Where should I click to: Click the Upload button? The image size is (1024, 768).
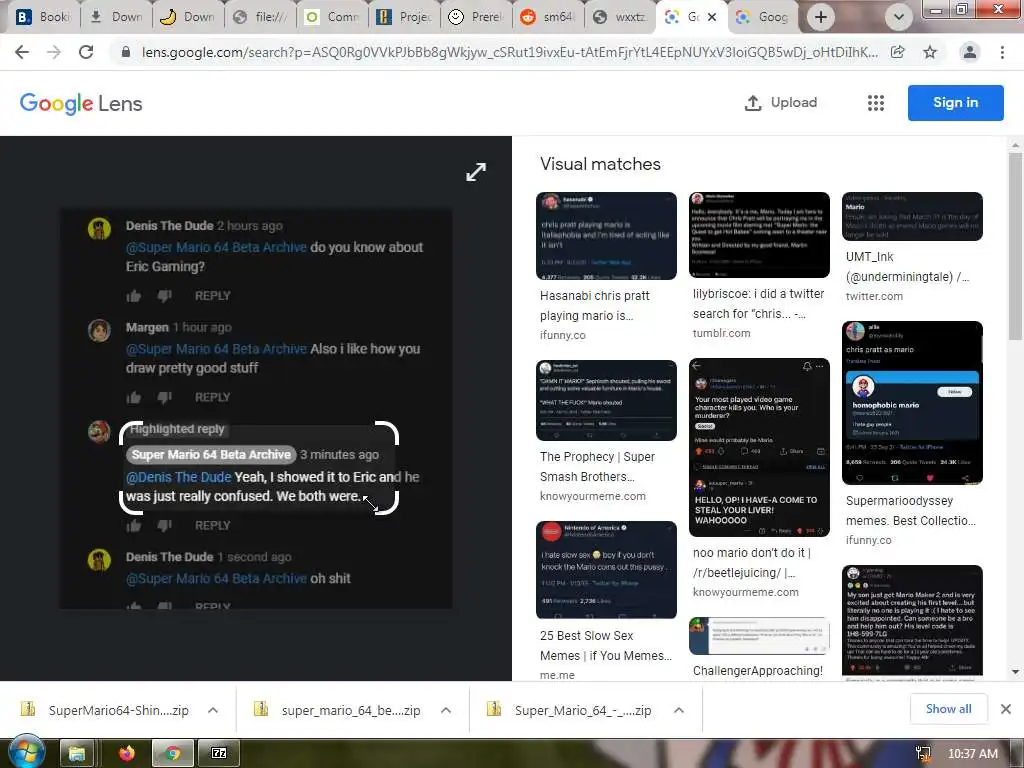[x=781, y=103]
